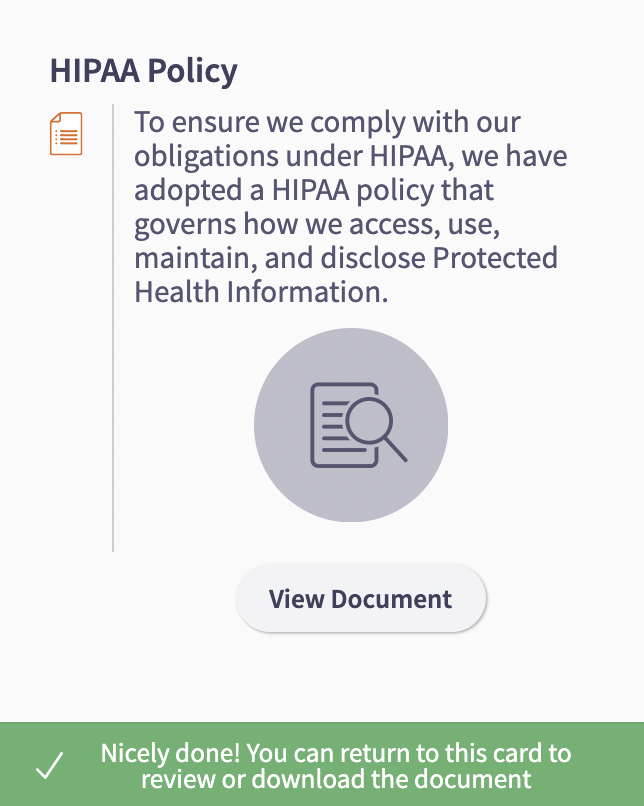Click the 'Health Information.' text line
Screen dimensions: 644x806
tap(259, 292)
